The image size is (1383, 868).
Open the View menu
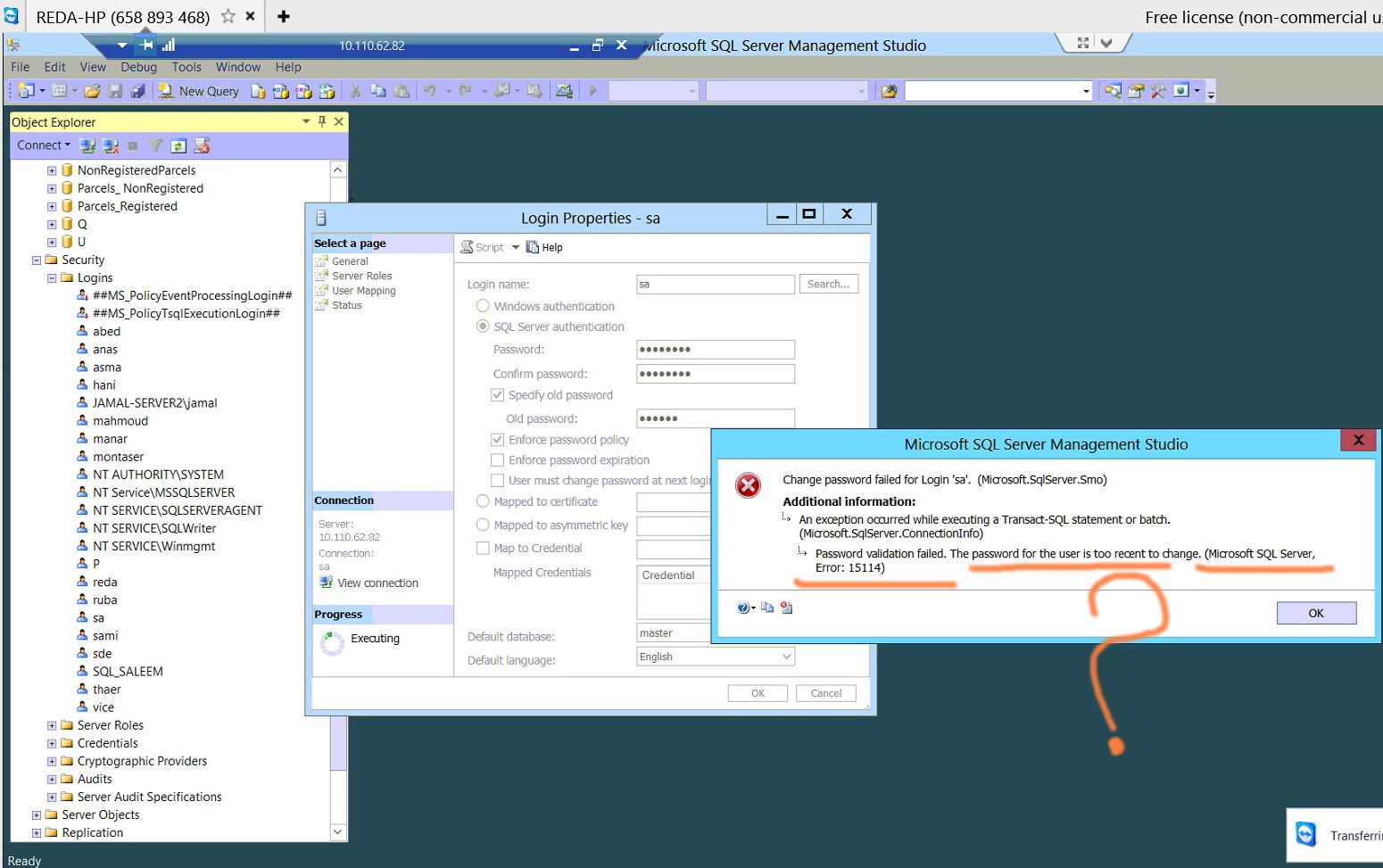(93, 67)
